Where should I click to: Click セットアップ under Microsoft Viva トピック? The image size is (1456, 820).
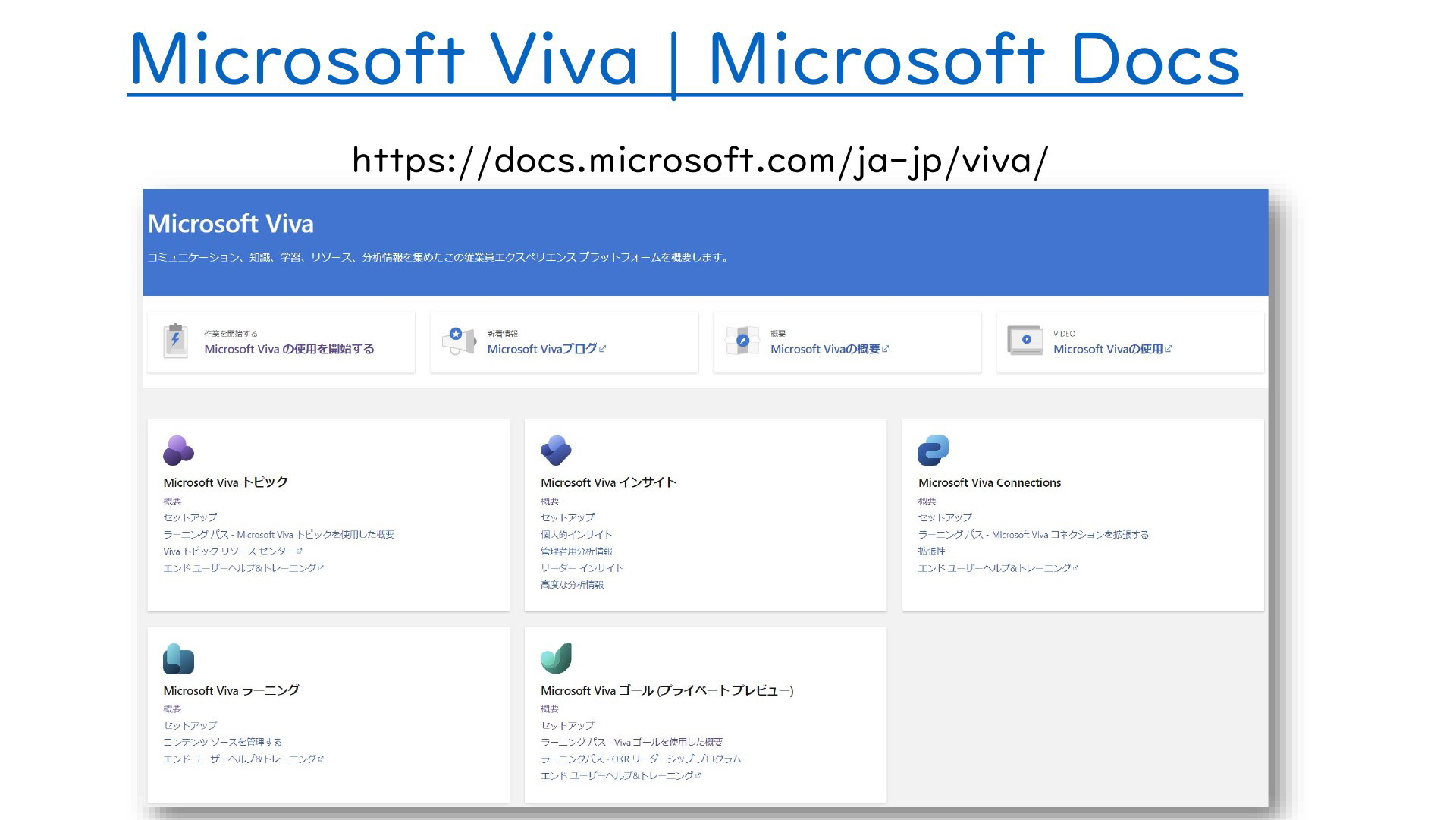[x=190, y=517]
